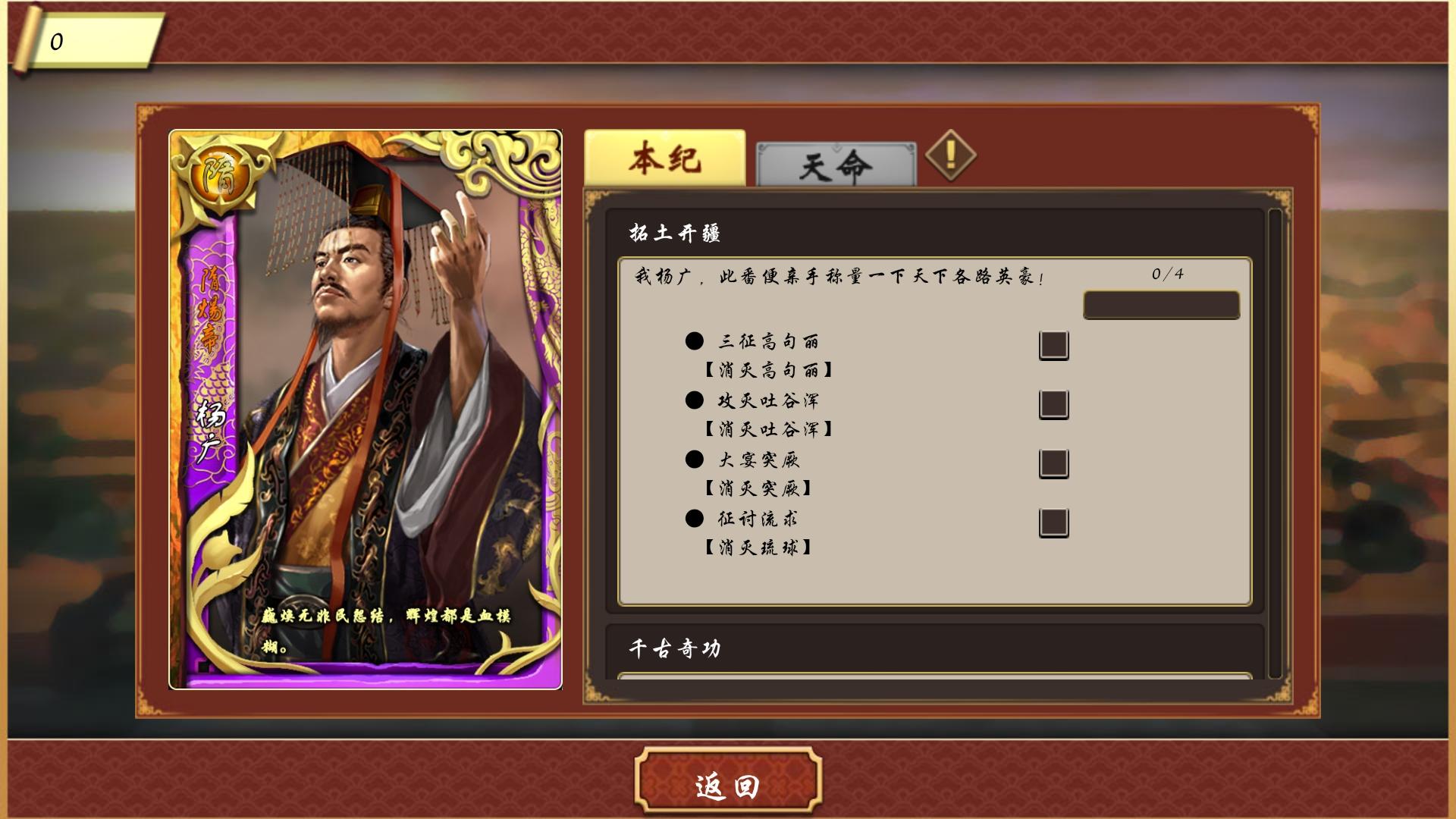Collapse the 拓土开疆 section header
Viewport: 1456px width, 819px height.
(934, 233)
